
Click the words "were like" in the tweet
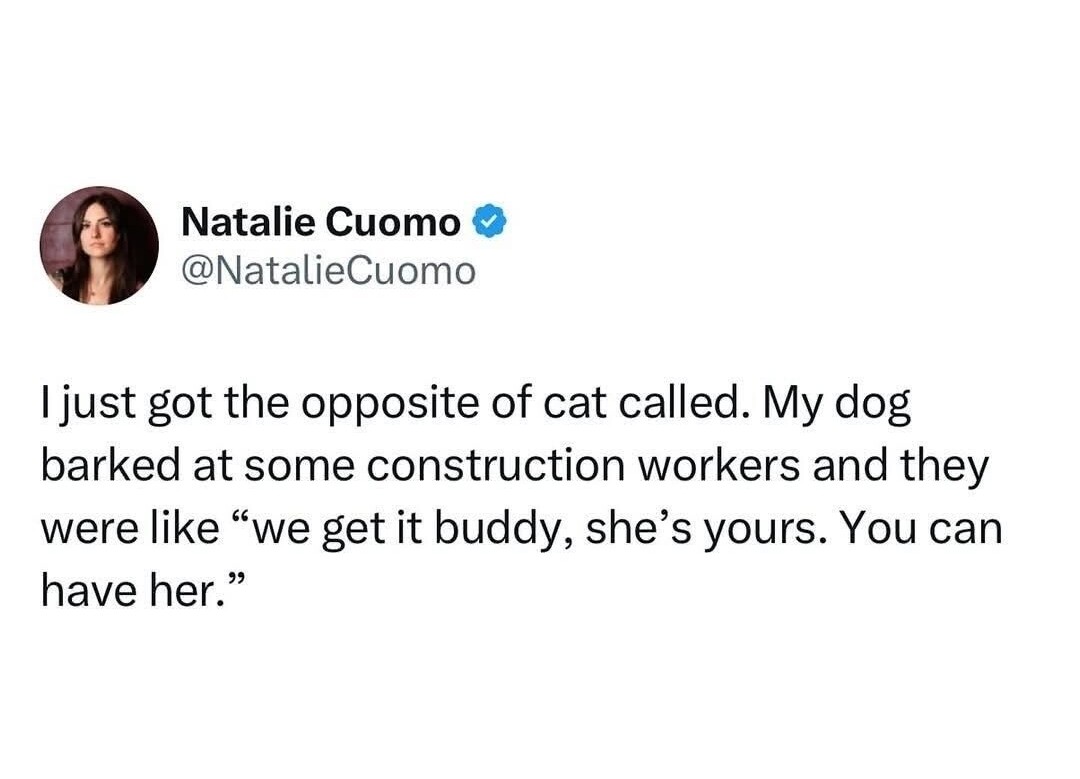(129, 528)
